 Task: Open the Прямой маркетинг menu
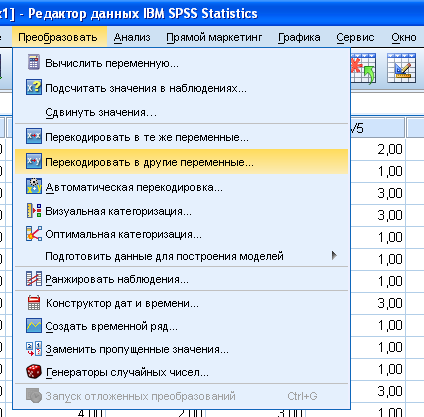point(214,37)
